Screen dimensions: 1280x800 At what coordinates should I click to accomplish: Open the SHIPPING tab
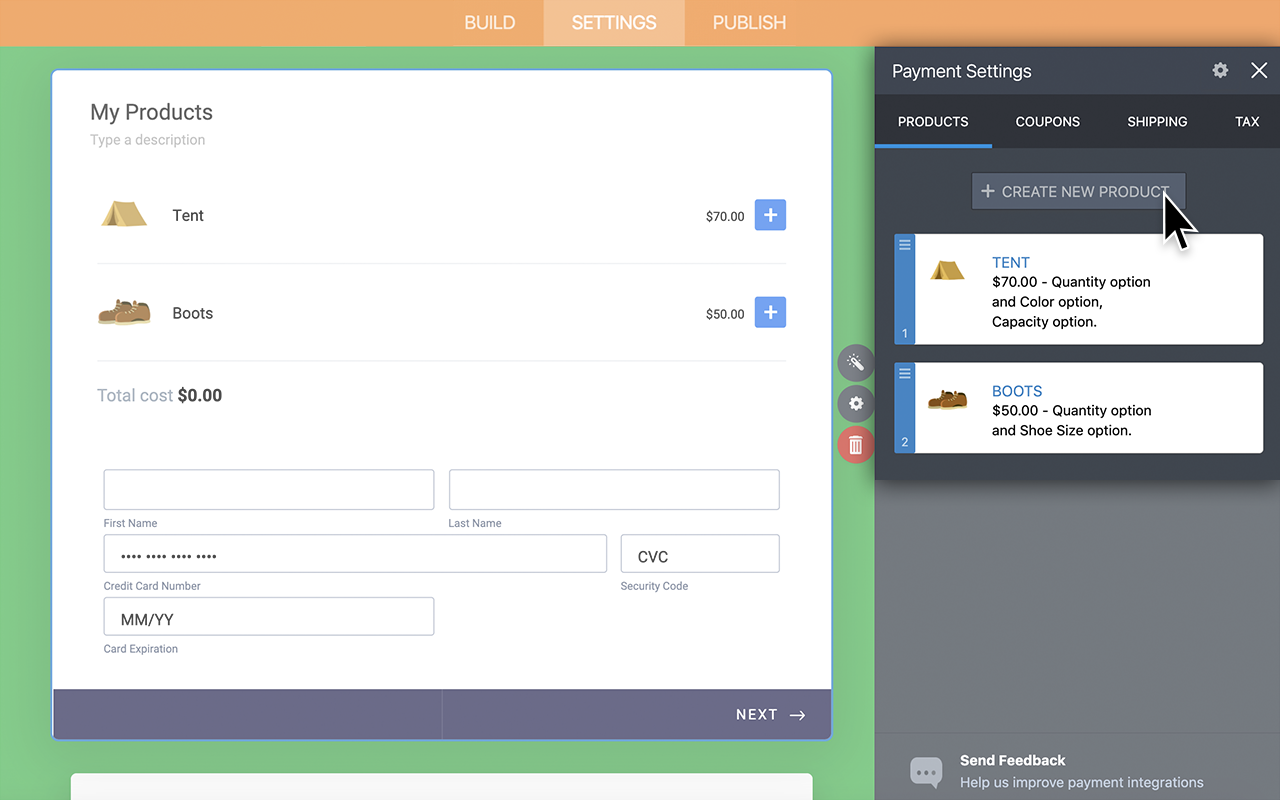point(1157,121)
